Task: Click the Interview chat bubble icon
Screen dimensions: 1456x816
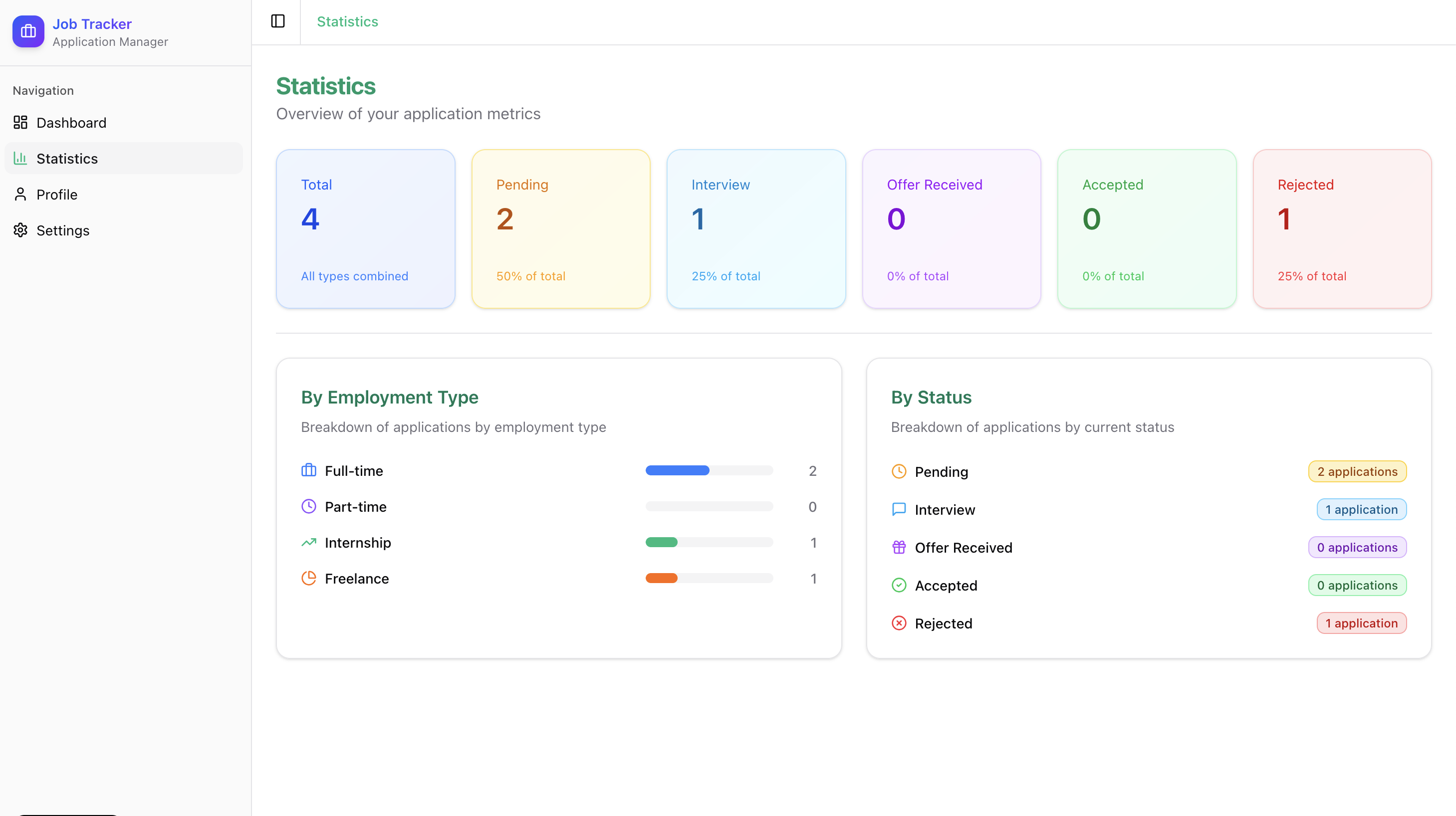Action: tap(899, 509)
